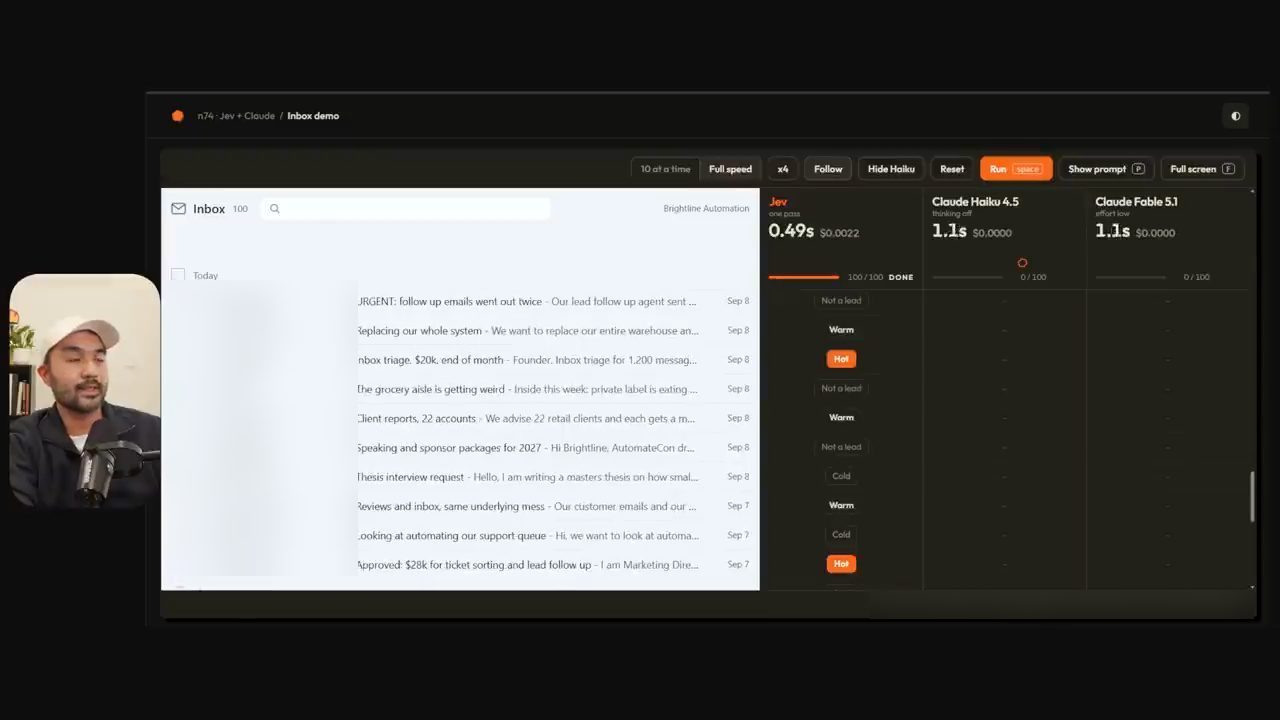Screen dimensions: 1280x720
Task: Click the Jev column header name
Action: coord(778,202)
